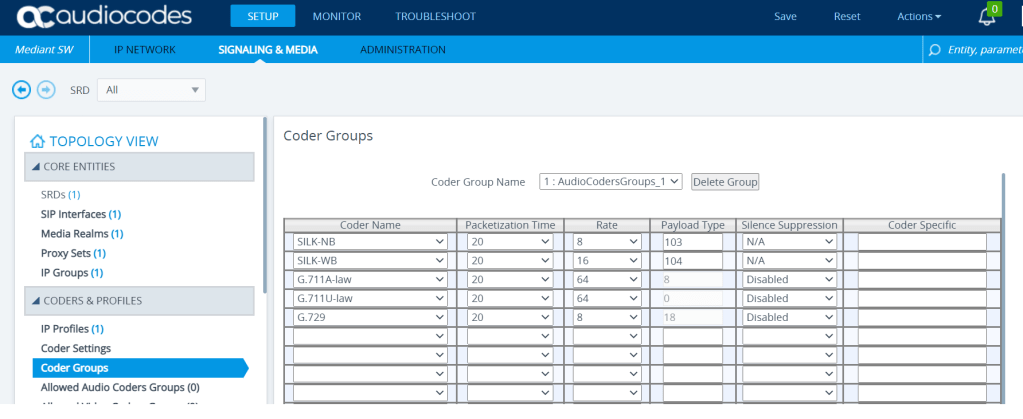Viewport: 1023px width, 419px height.
Task: Click the forward navigation arrow icon
Action: (x=46, y=90)
